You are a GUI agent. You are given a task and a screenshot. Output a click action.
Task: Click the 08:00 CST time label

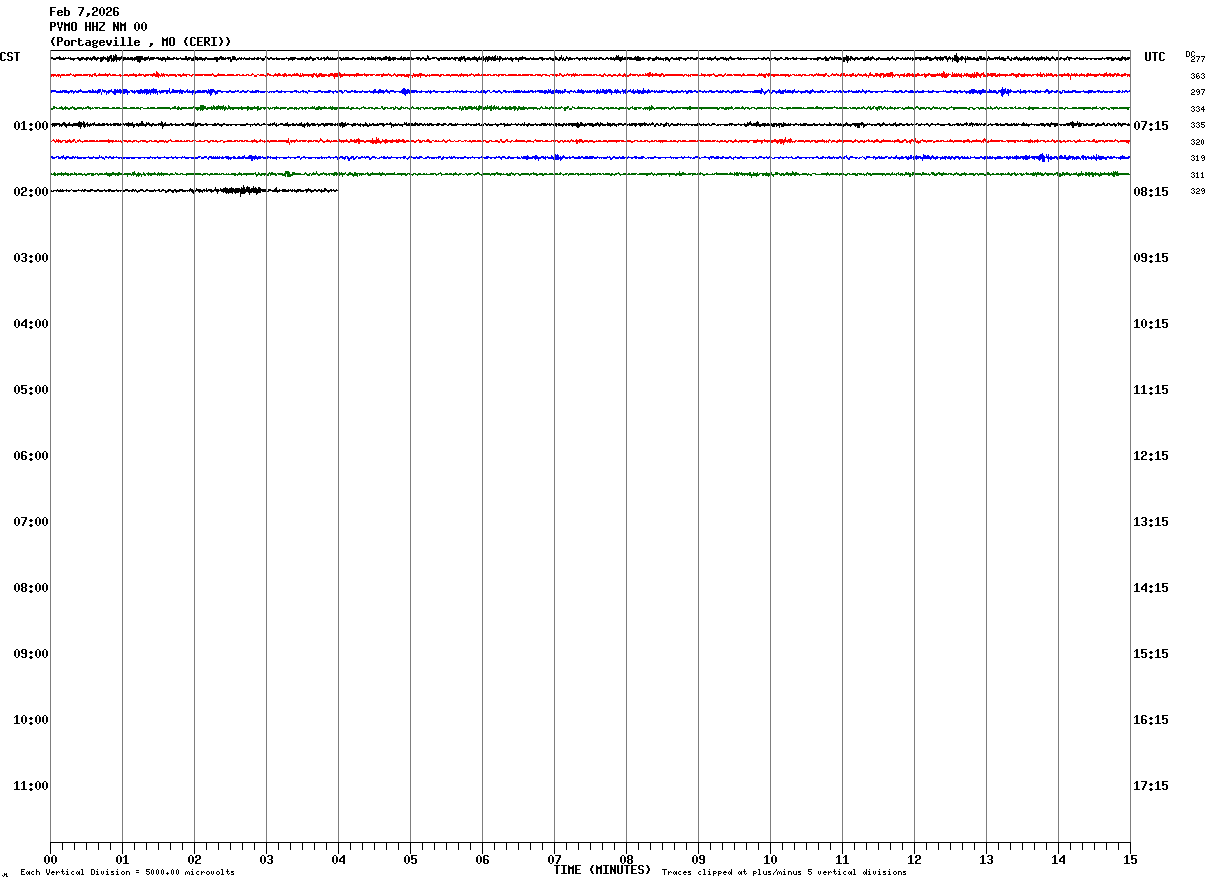[x=31, y=588]
